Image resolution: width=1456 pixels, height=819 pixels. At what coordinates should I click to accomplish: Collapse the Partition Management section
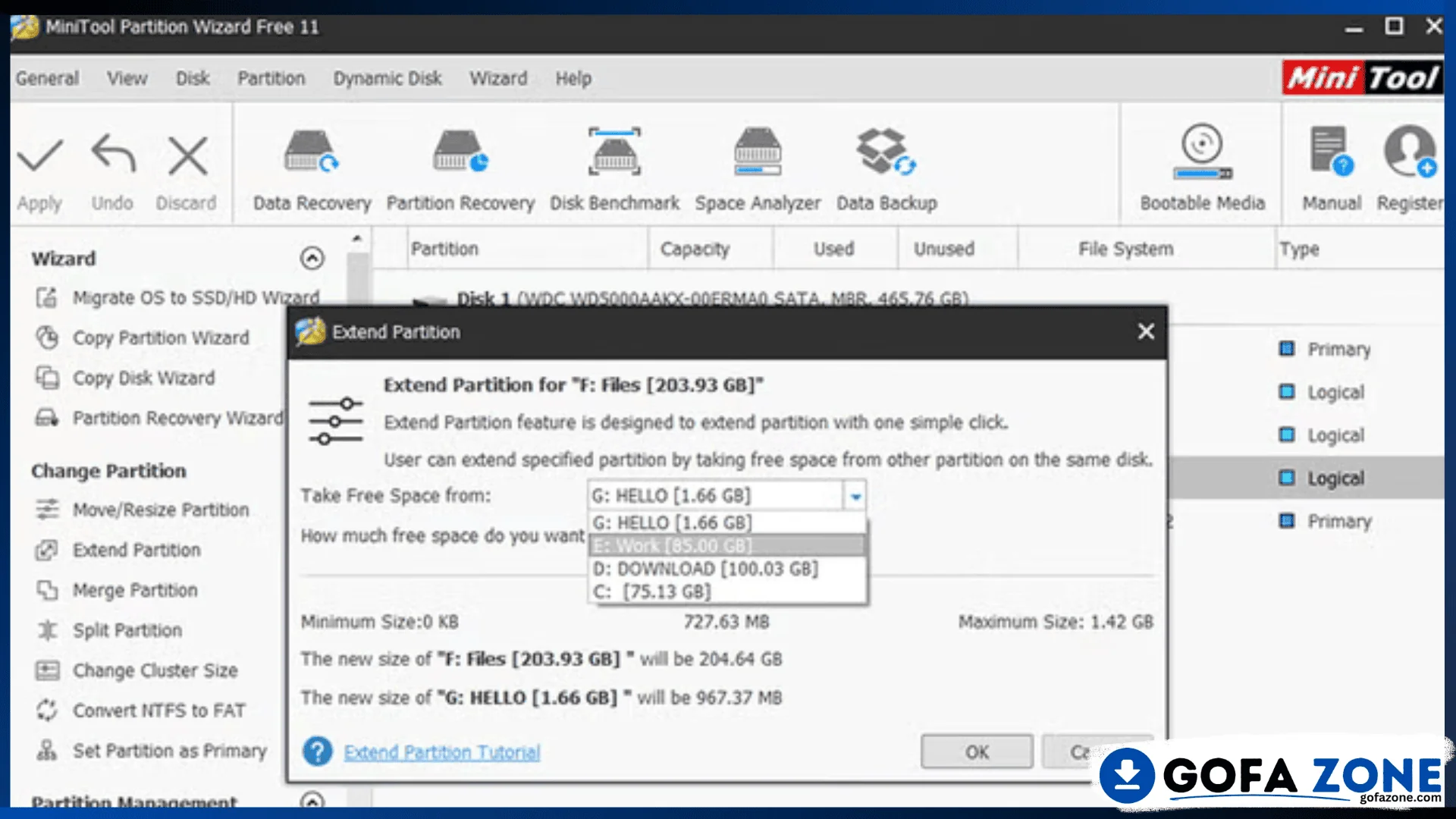coord(312,799)
